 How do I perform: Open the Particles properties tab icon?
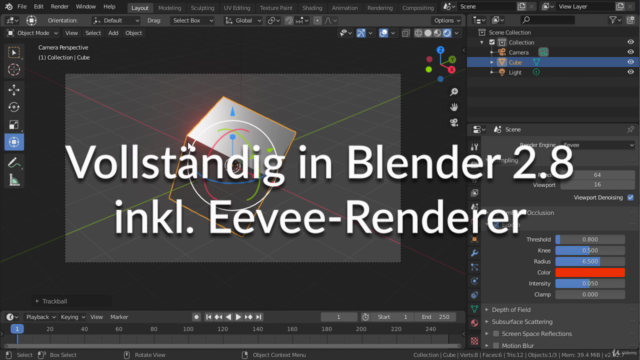[x=474, y=267]
